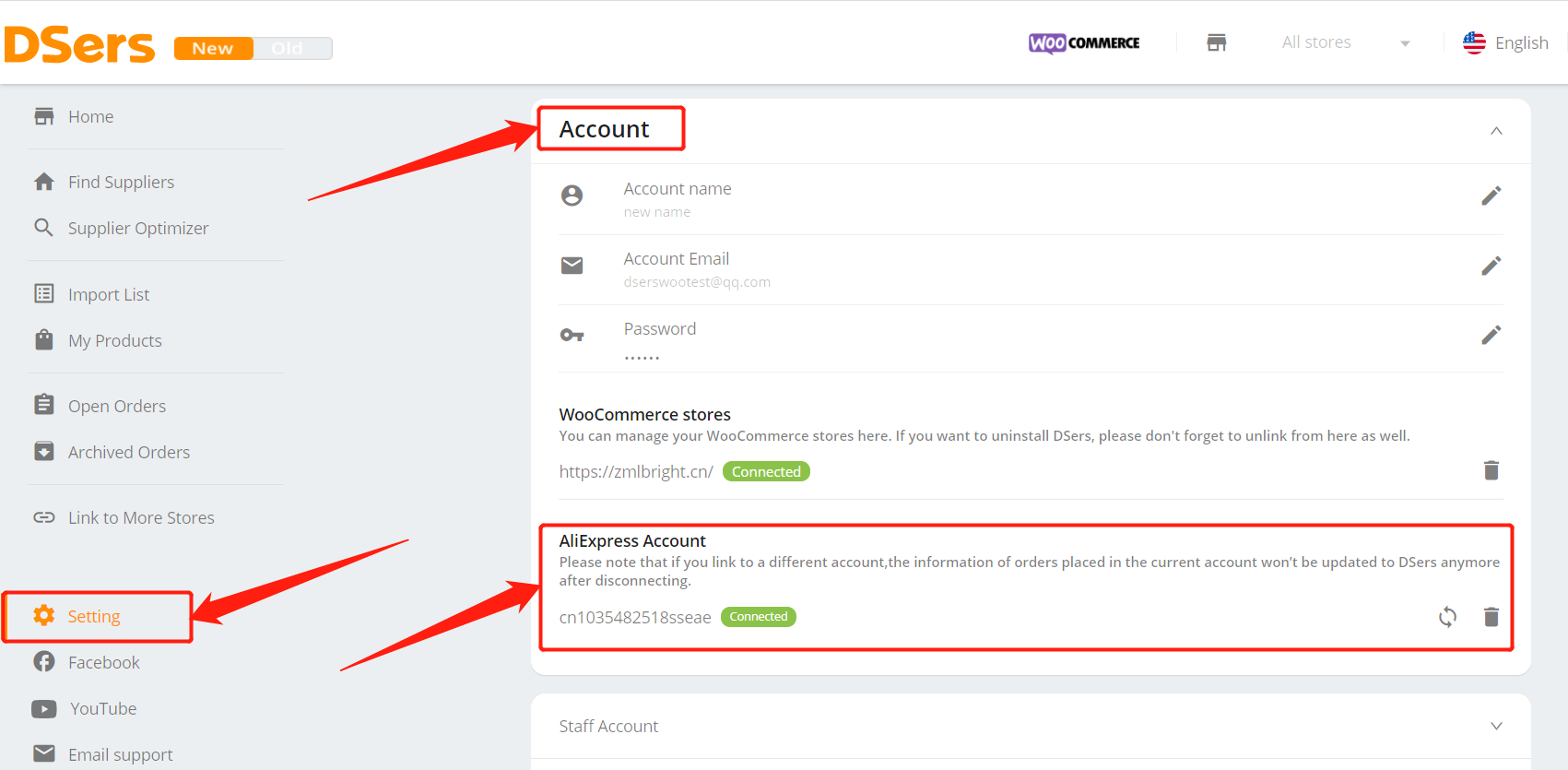
Task: Open the Import List page
Action: point(109,294)
